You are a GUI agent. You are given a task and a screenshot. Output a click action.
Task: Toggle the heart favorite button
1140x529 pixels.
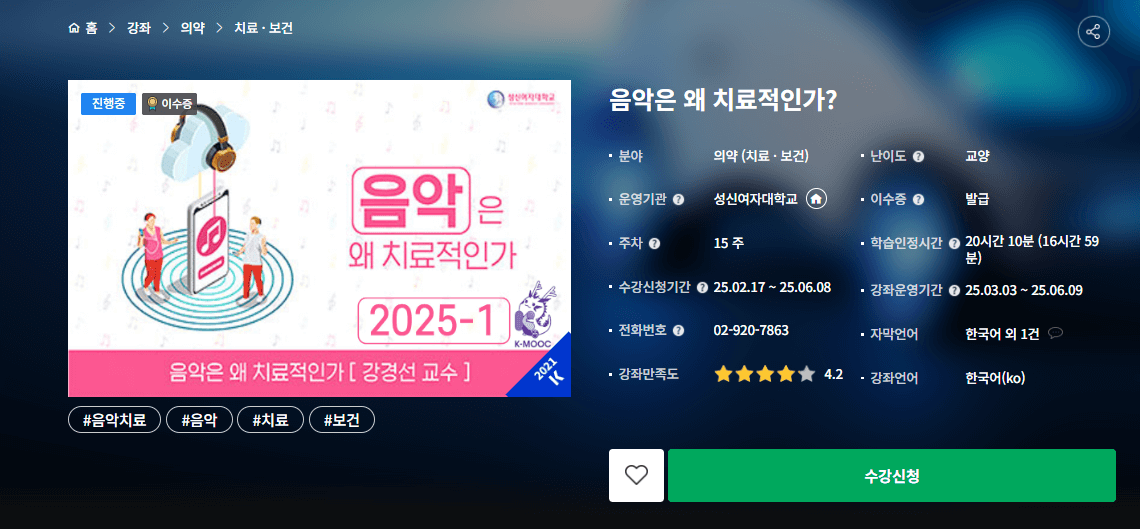(636, 475)
